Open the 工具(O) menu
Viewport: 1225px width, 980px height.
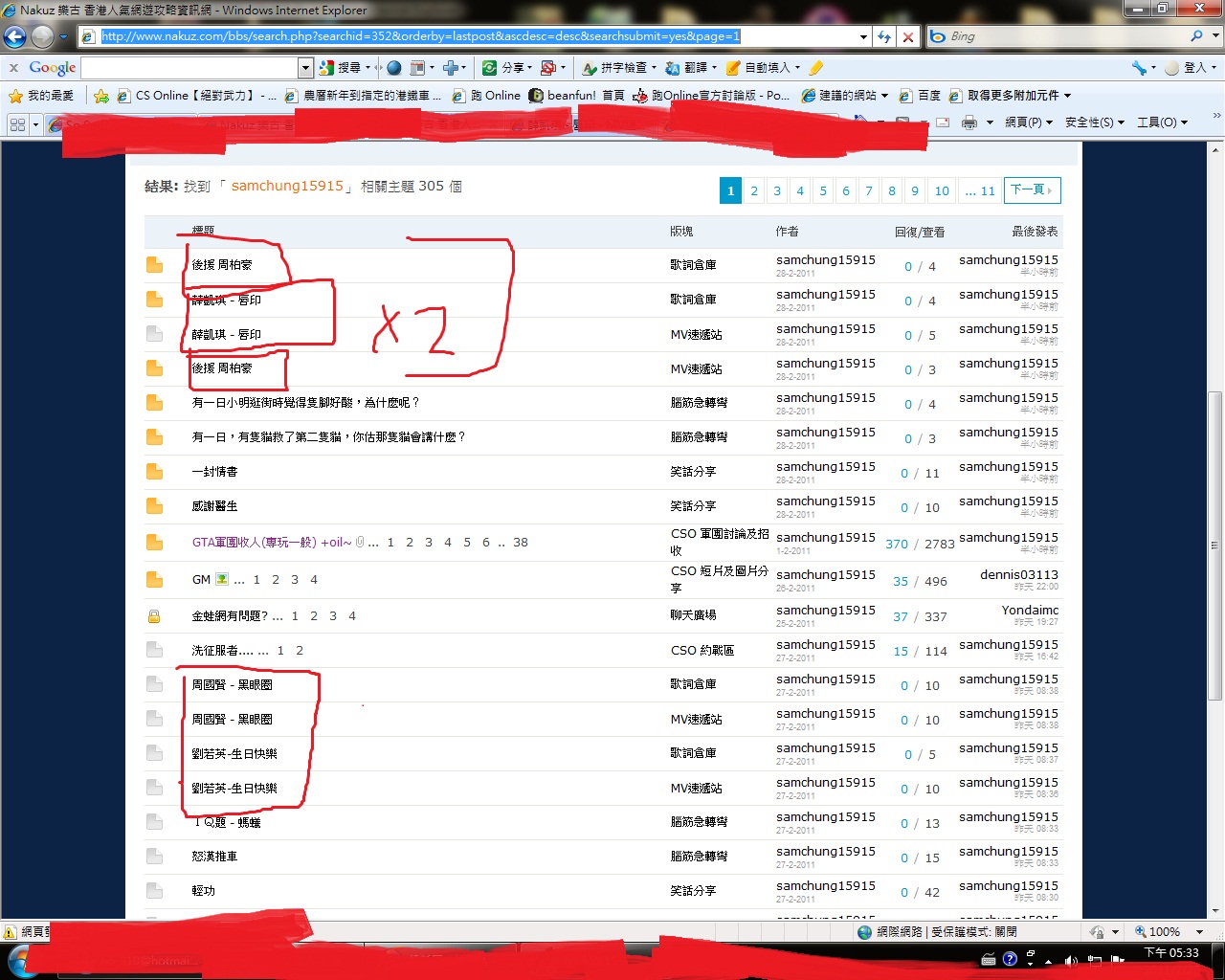pyautogui.click(x=1162, y=122)
